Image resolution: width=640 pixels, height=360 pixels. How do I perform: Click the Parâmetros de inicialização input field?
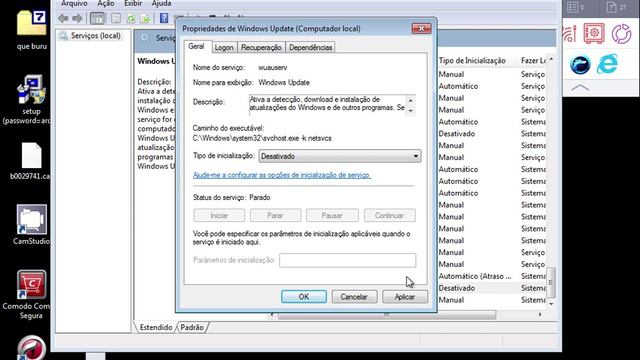coord(347,260)
